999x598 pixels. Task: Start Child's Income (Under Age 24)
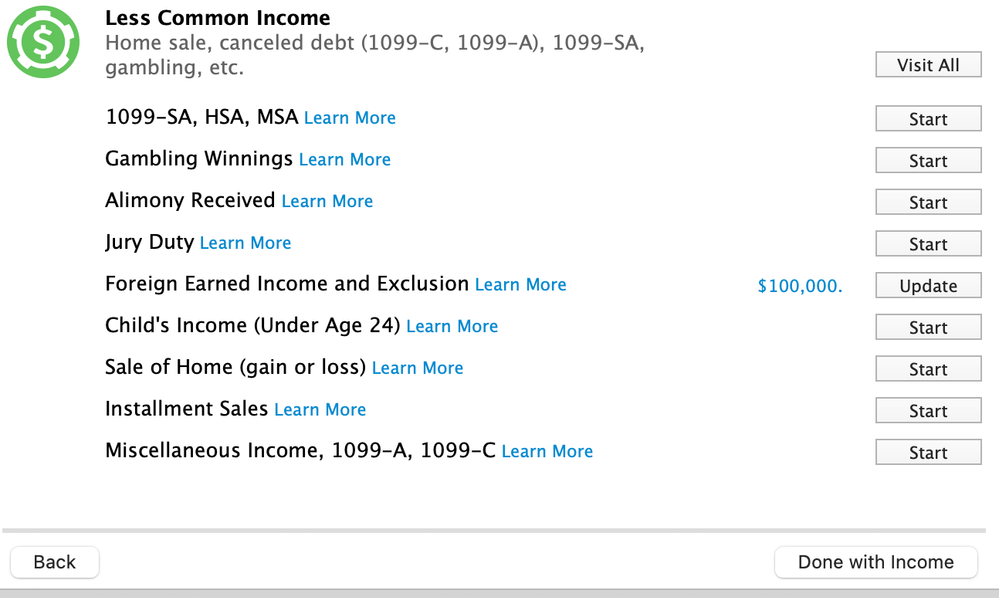coord(928,327)
